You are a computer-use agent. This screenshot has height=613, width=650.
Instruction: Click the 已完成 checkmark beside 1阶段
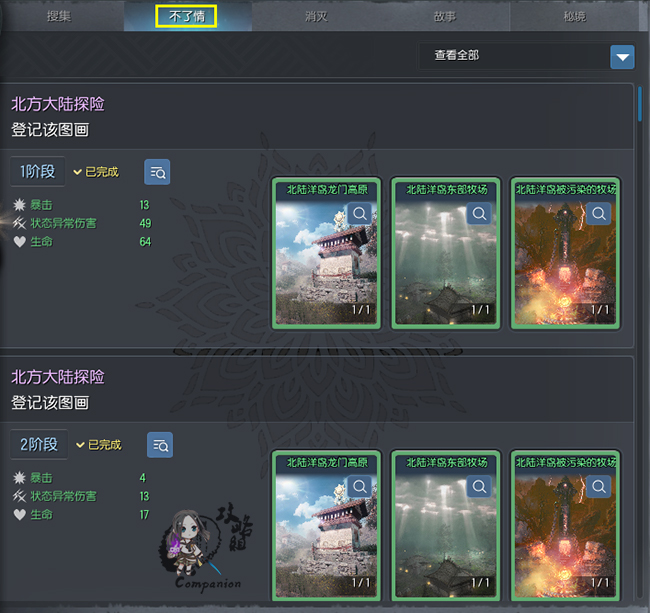click(77, 172)
